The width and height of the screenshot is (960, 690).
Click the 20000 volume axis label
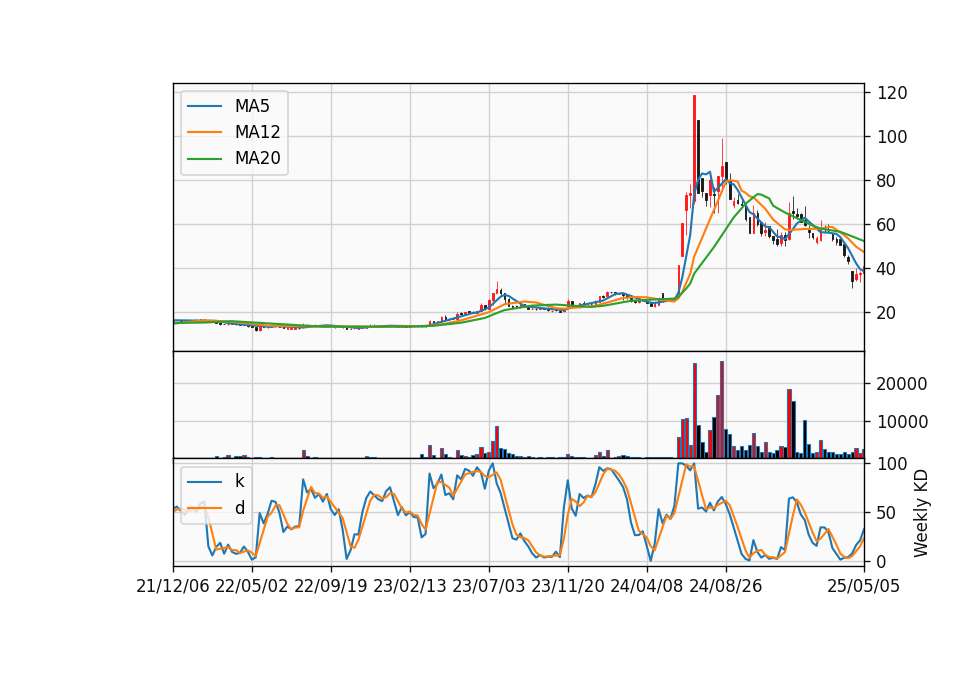tap(902, 384)
